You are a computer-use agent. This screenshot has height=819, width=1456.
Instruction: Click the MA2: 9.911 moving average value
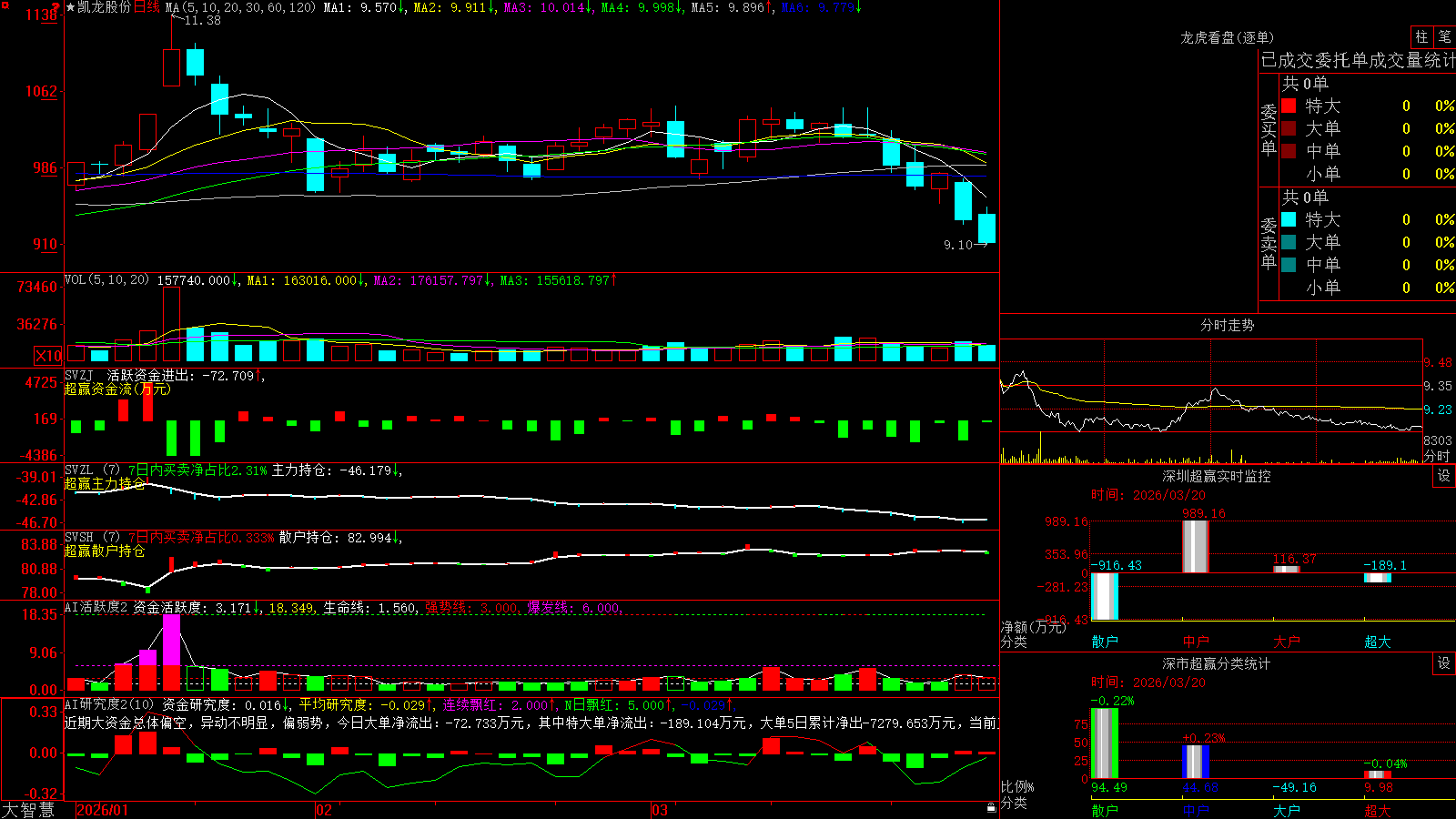point(454,7)
